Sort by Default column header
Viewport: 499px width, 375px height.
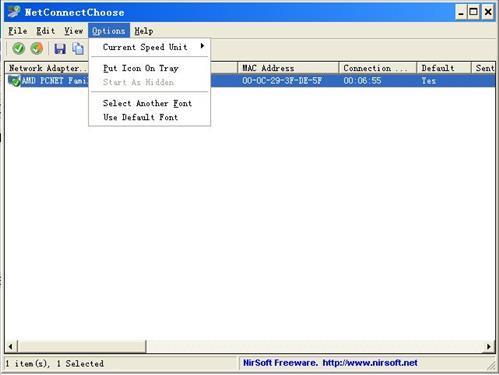tap(444, 68)
